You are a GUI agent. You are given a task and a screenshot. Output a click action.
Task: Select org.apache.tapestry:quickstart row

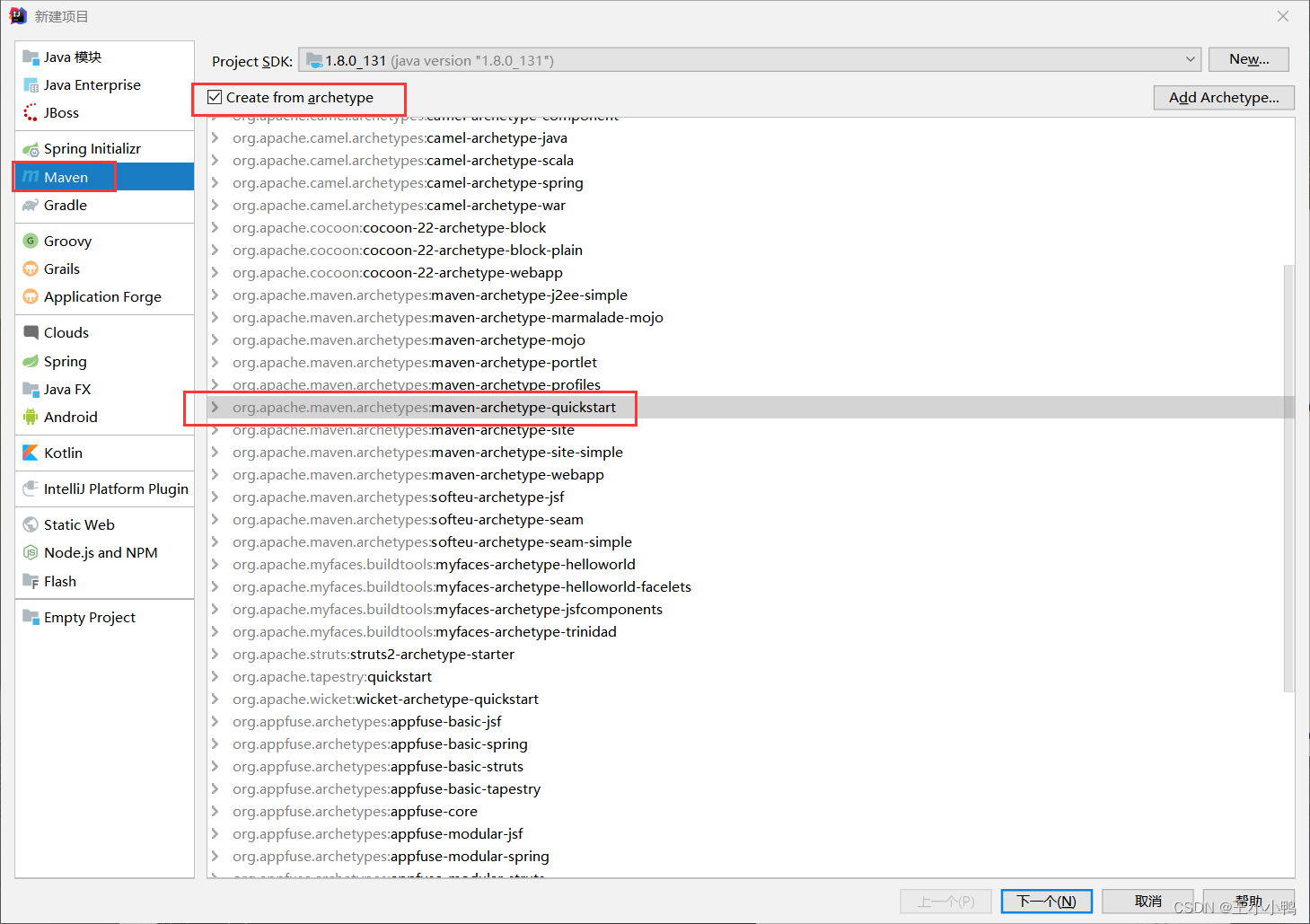tap(750, 676)
